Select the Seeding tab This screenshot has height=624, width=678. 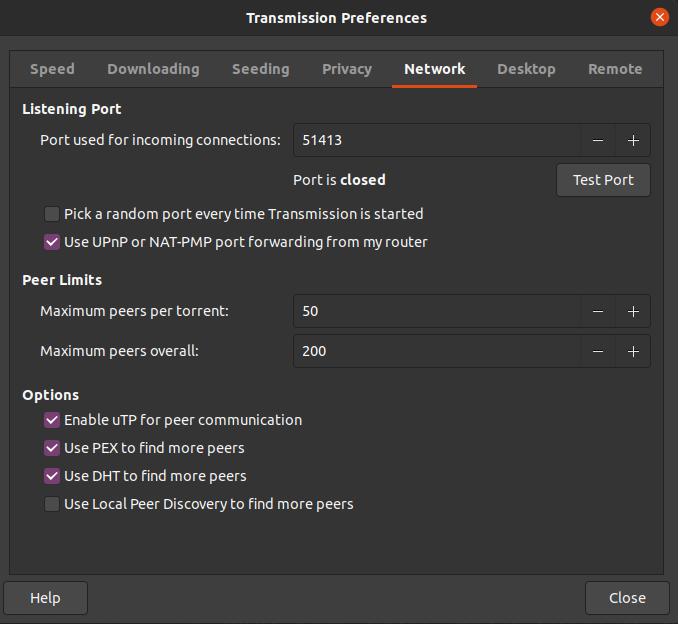coord(261,69)
